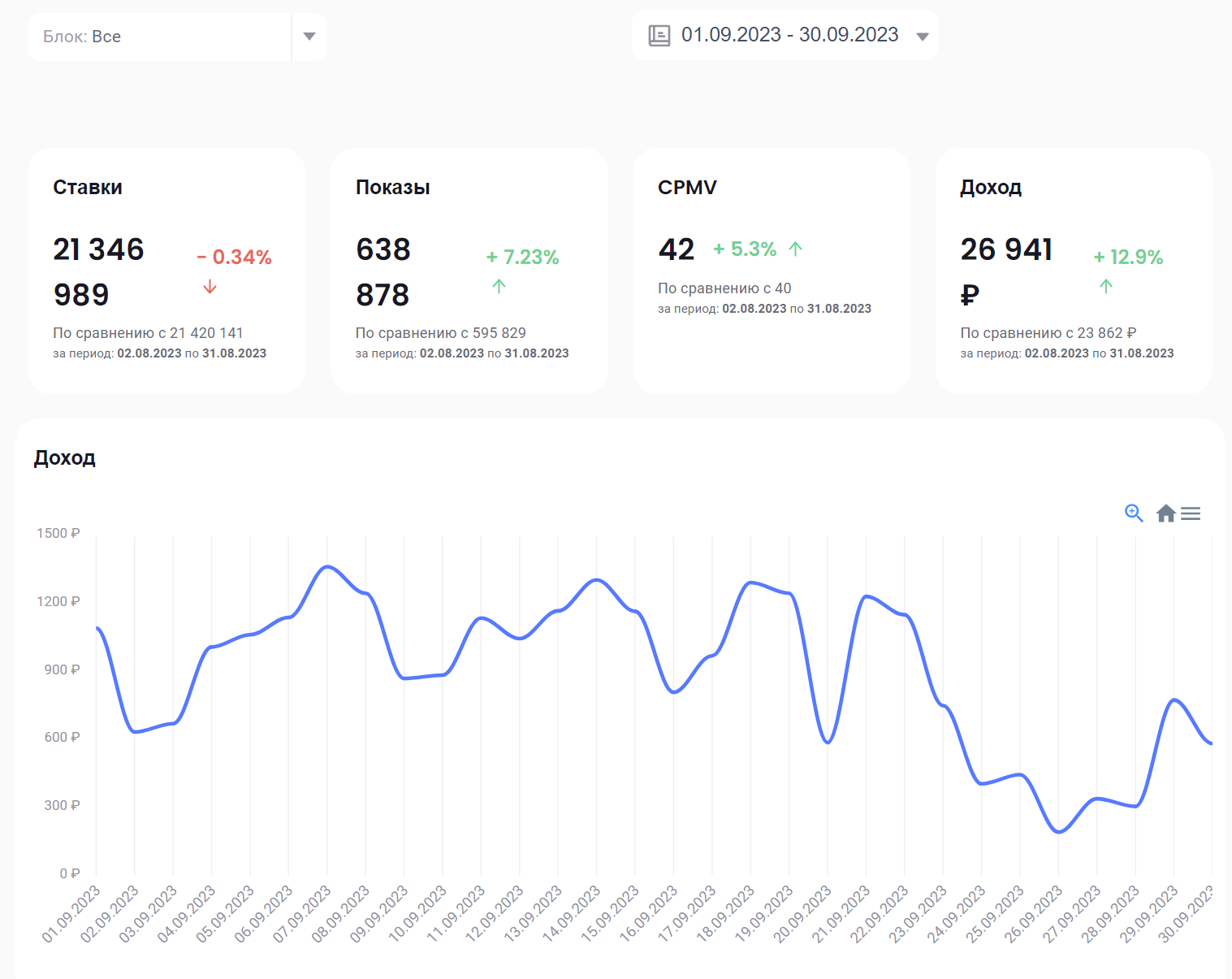Click the Доход chart title
Image resolution: width=1232 pixels, height=979 pixels.
point(65,458)
